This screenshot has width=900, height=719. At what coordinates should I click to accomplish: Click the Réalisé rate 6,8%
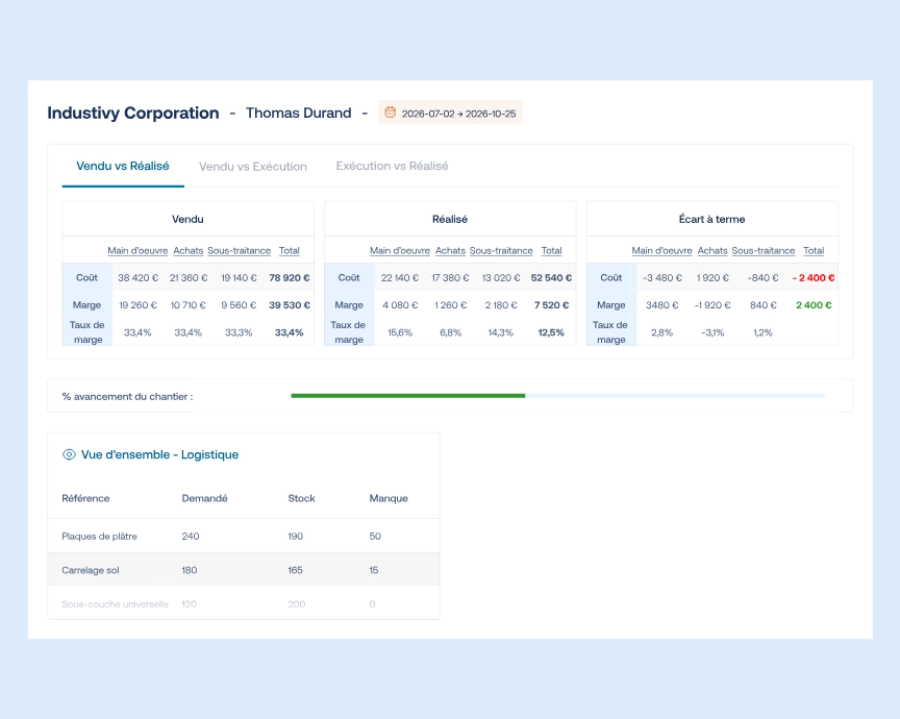click(451, 333)
